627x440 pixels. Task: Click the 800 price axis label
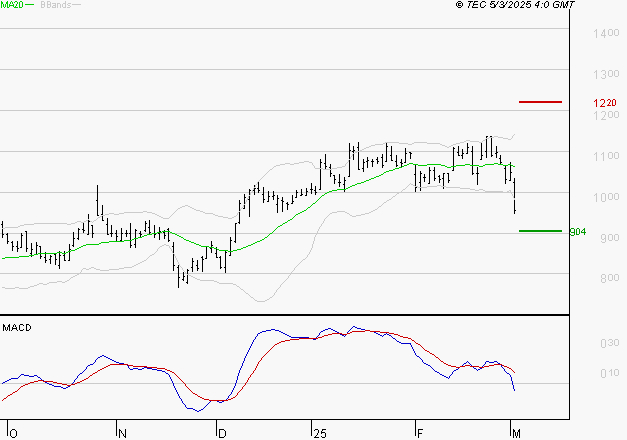[x=610, y=278]
